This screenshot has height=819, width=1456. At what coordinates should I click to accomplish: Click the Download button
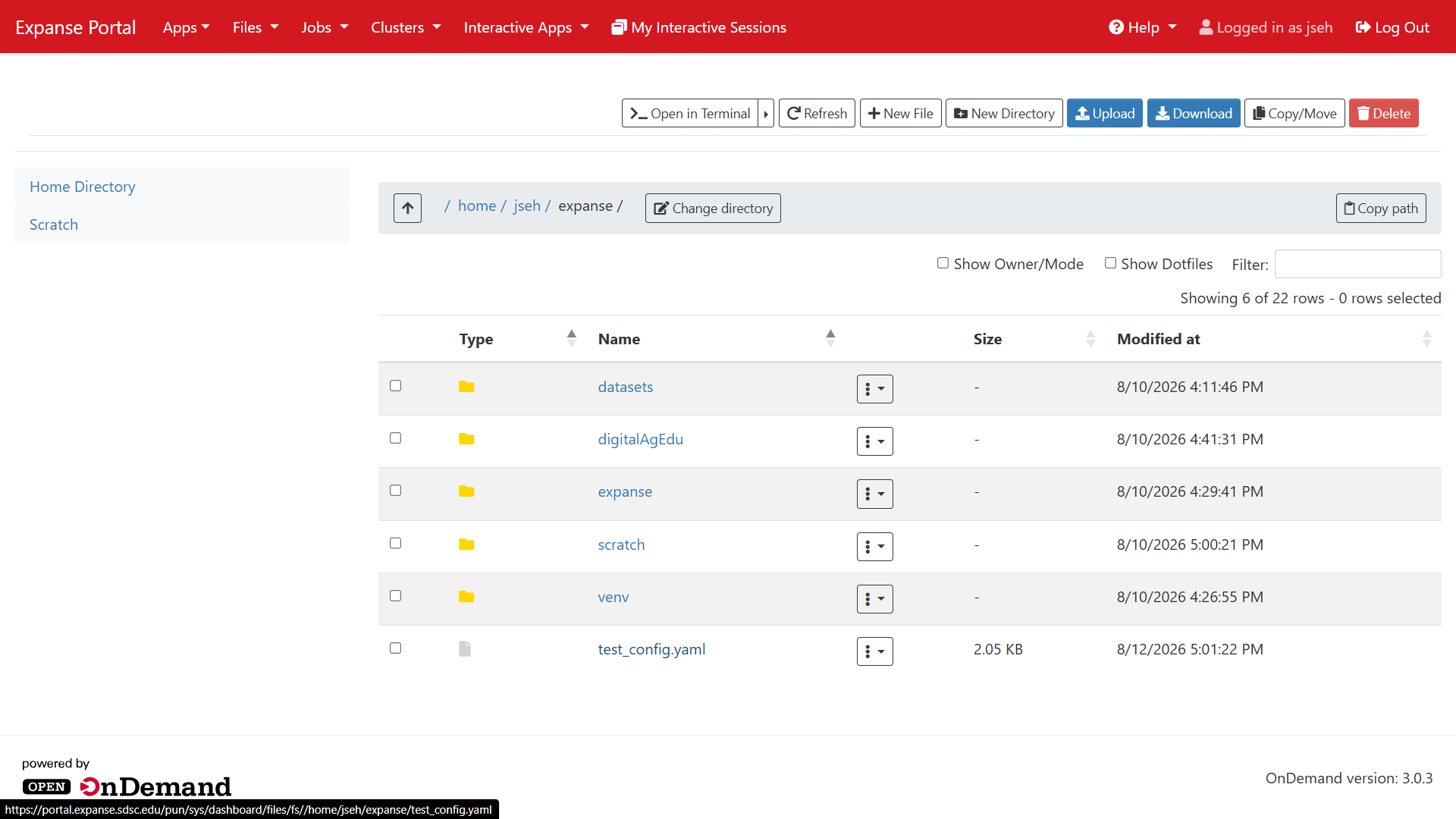pos(1194,113)
